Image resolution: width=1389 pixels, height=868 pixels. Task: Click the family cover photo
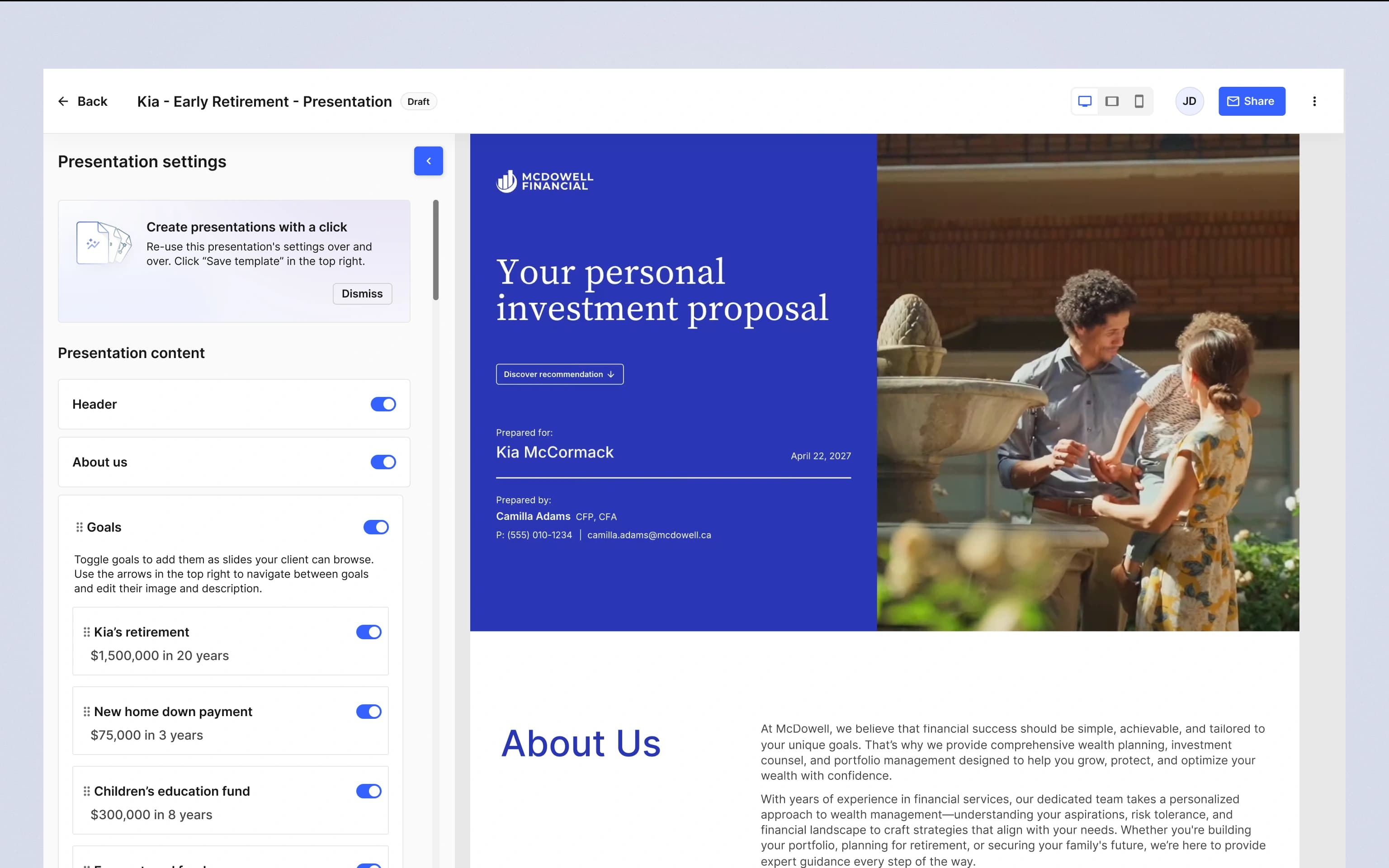pos(1088,382)
